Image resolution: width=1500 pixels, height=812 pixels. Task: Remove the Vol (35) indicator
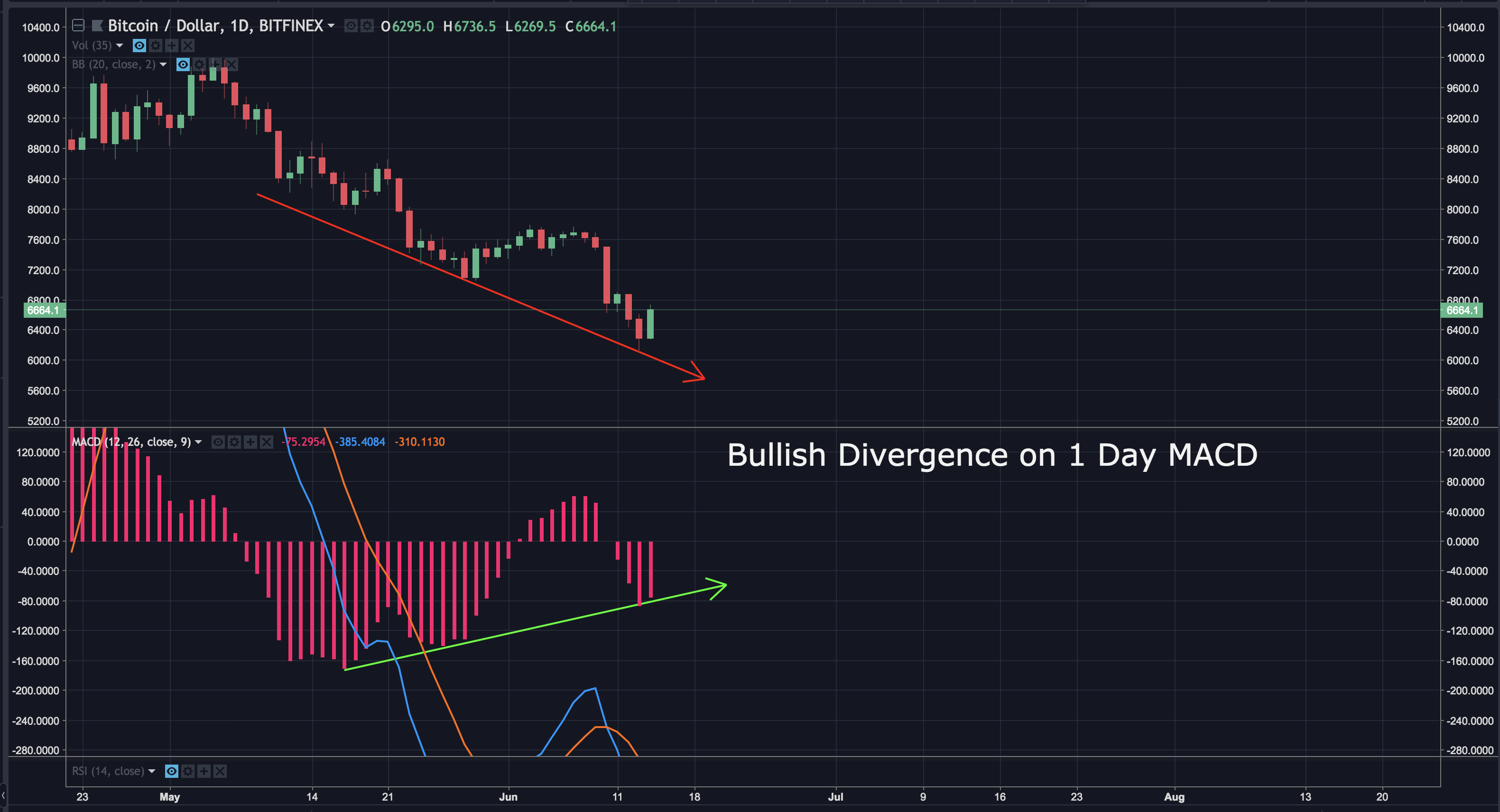[187, 46]
